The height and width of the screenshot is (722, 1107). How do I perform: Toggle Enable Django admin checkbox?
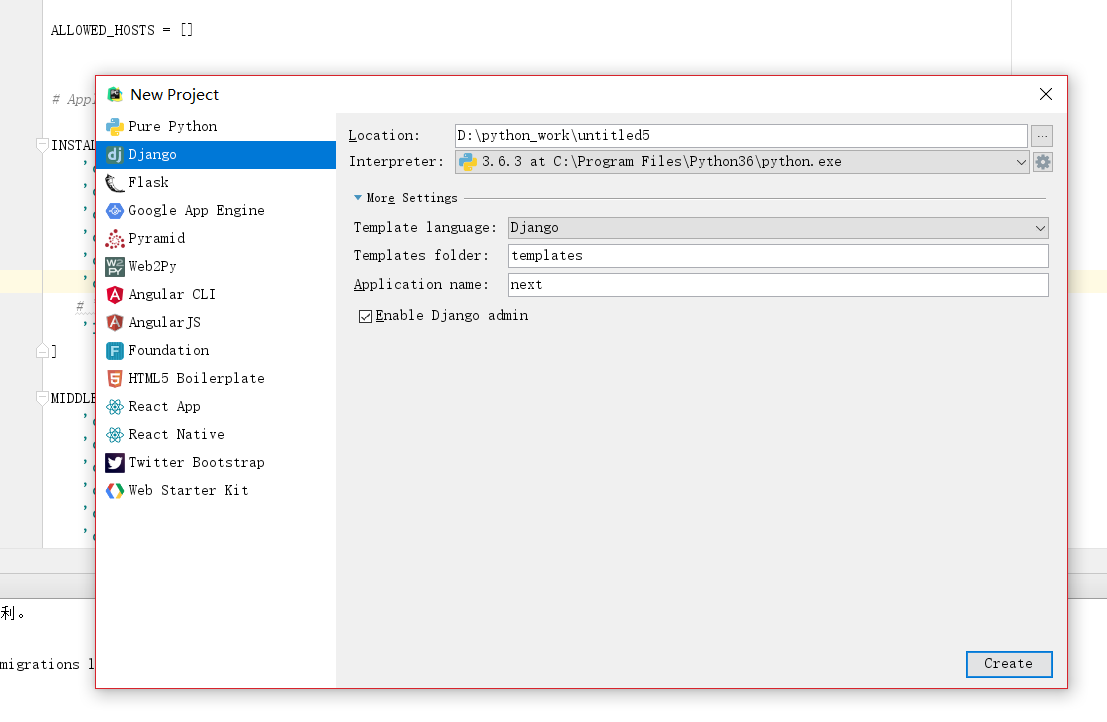pyautogui.click(x=365, y=316)
